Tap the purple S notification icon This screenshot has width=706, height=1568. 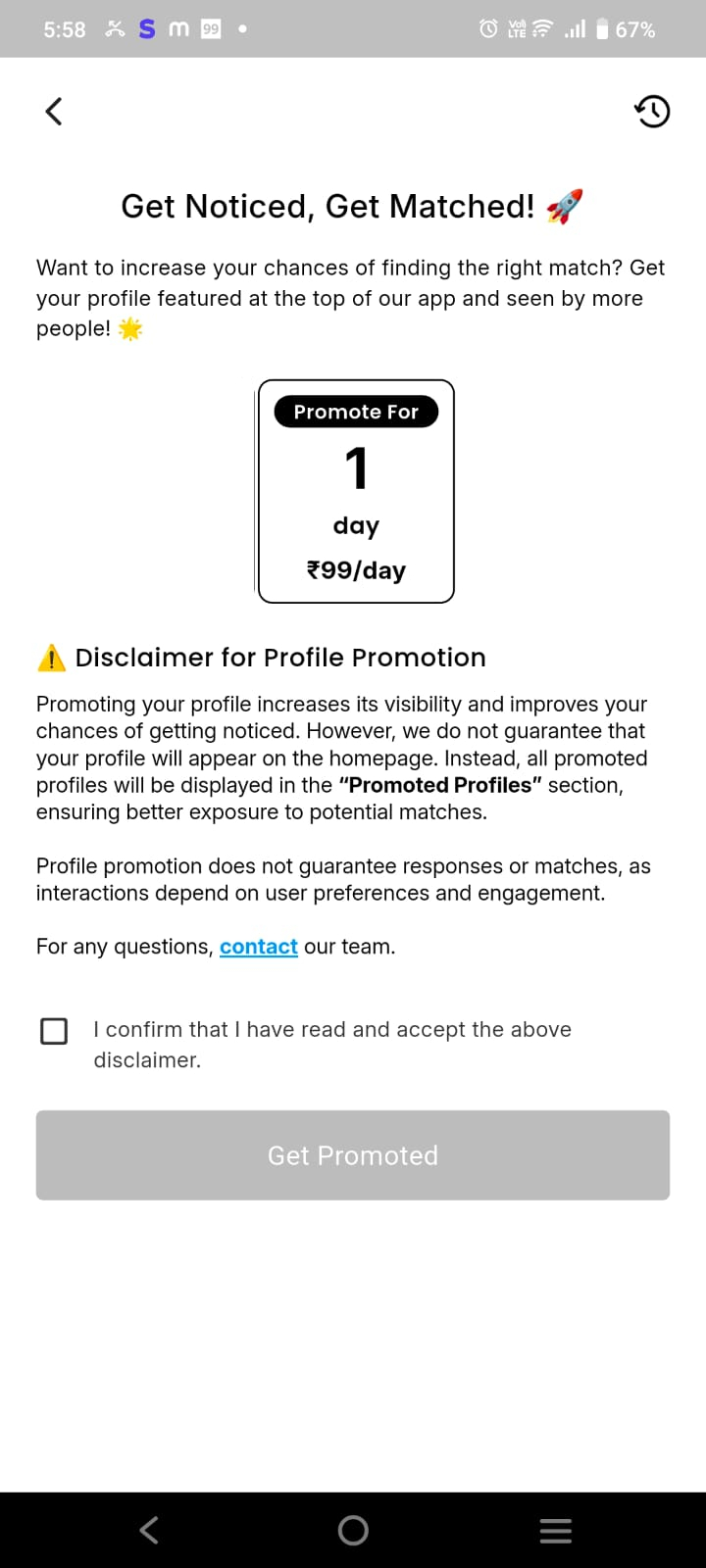pyautogui.click(x=146, y=28)
